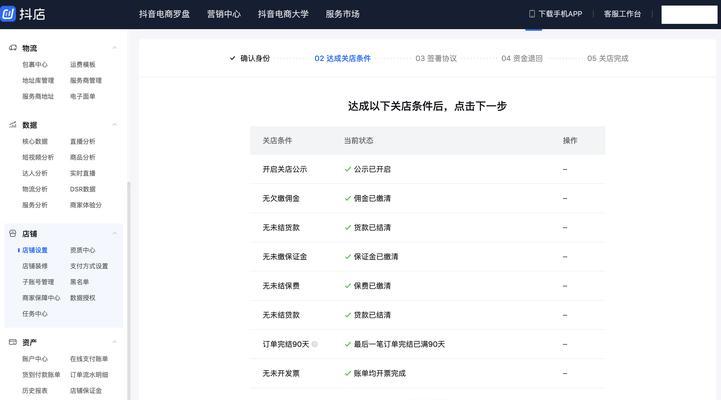Open 订单流水明细 in sidebar
This screenshot has height=400, width=721.
click(x=89, y=375)
